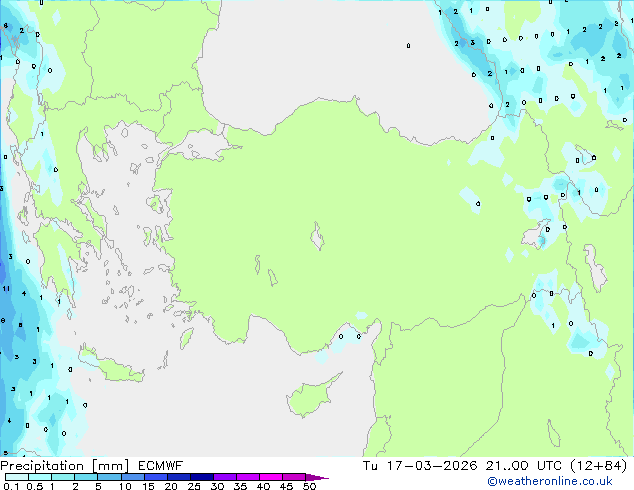634x490 pixels.
Task: Click the above-50 arrow tip of the legend
Action: click(x=317, y=477)
